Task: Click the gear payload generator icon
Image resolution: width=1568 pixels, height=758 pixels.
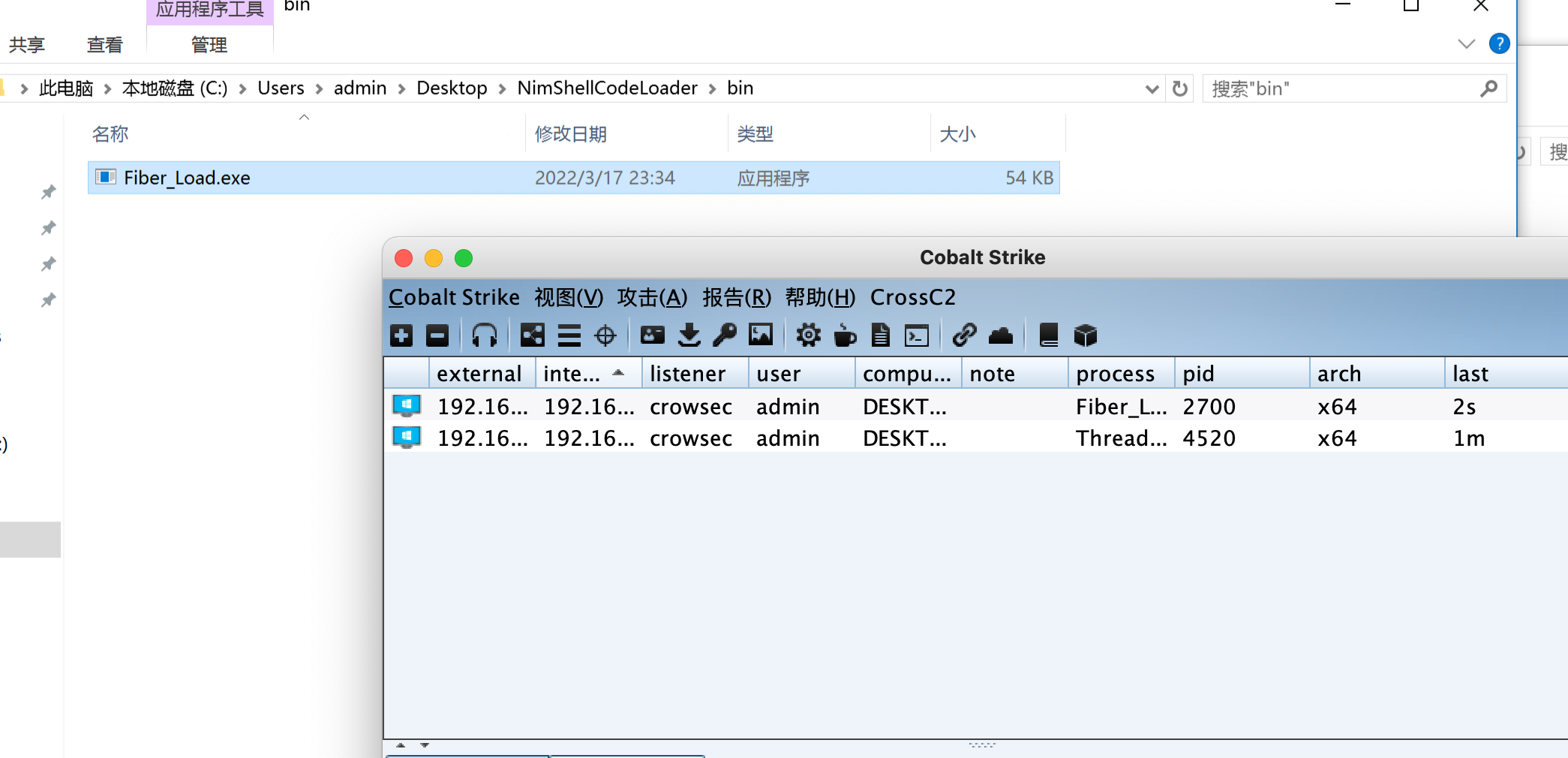Action: click(x=808, y=335)
